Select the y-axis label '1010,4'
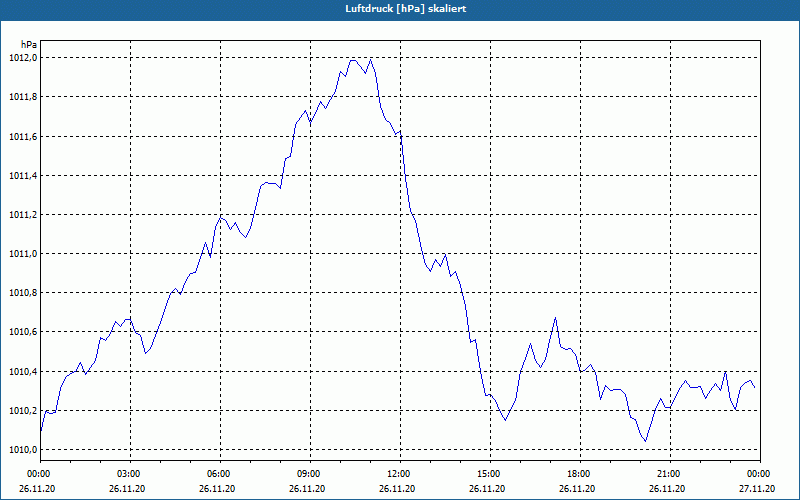Image resolution: width=800 pixels, height=500 pixels. [x=23, y=371]
